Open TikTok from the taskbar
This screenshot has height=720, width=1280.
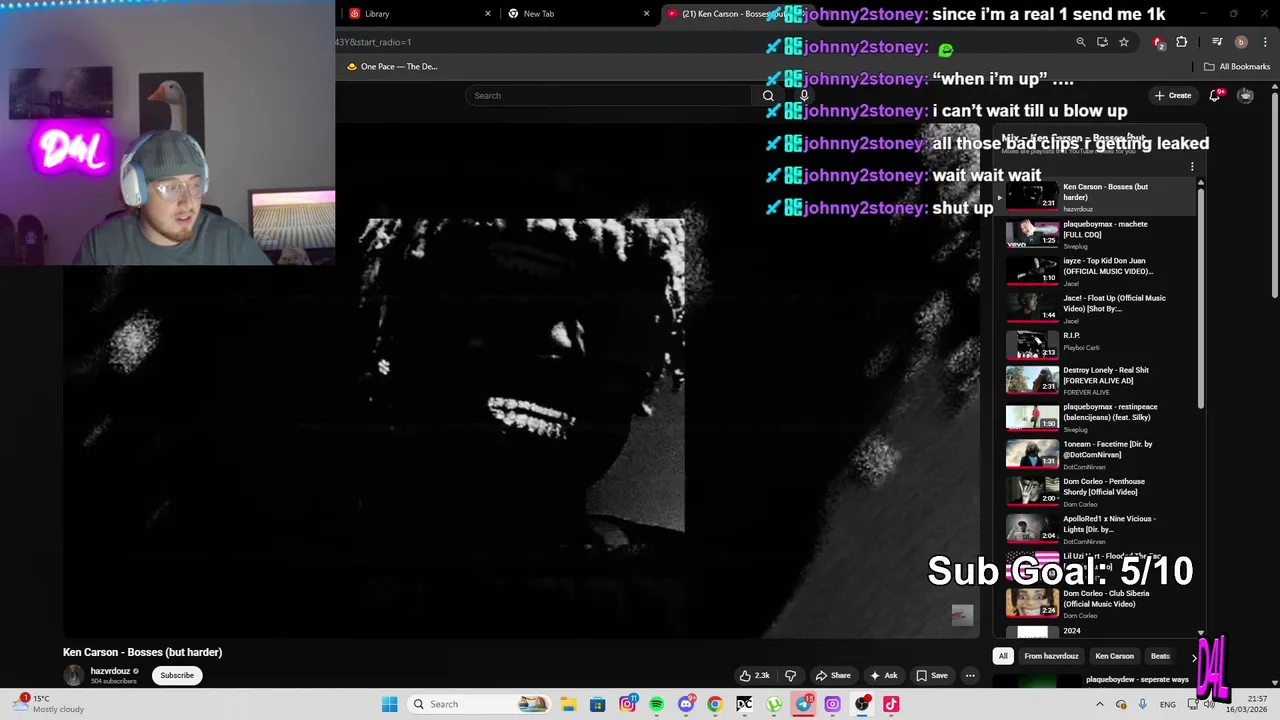tap(891, 704)
